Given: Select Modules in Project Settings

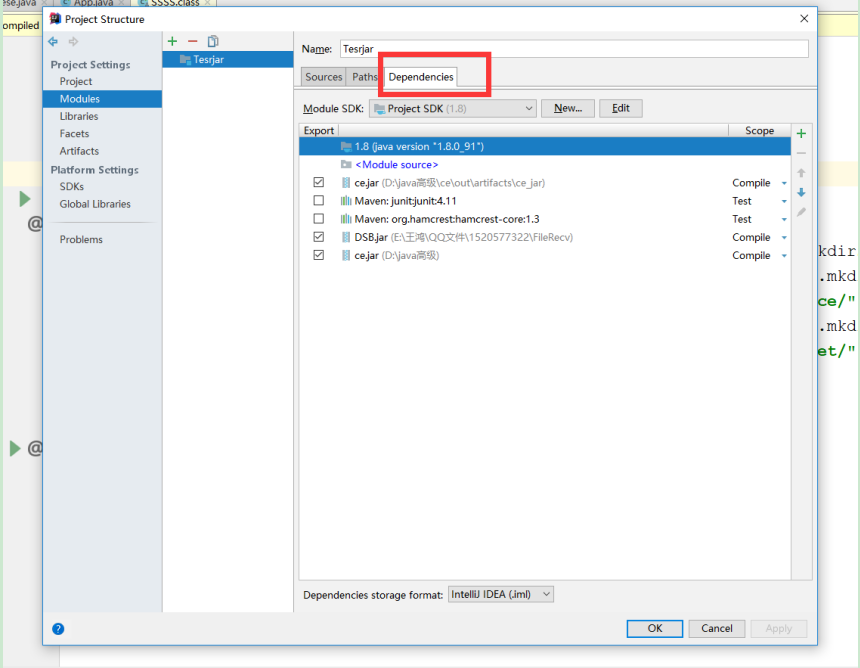Looking at the screenshot, I should pos(102,99).
